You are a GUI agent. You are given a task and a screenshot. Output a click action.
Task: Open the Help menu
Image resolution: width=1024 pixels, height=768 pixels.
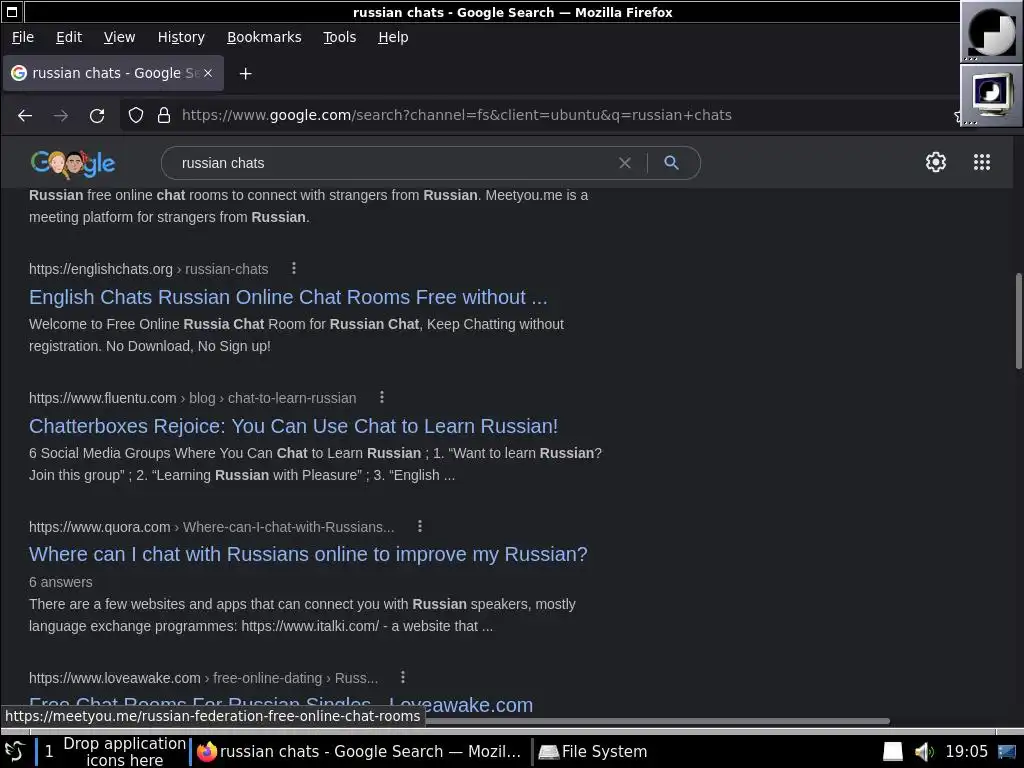(x=393, y=37)
